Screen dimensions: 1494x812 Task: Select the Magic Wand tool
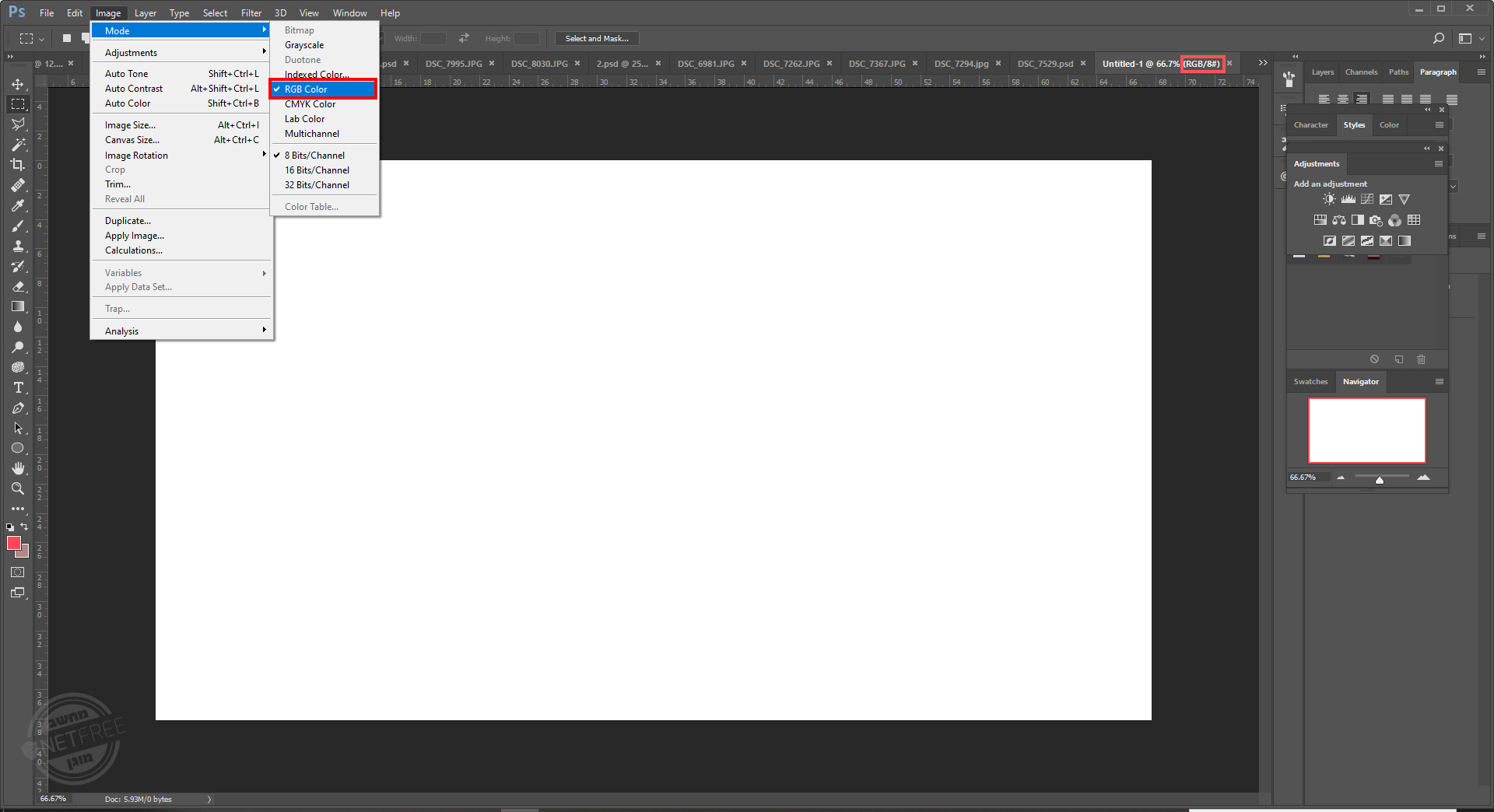(x=18, y=145)
